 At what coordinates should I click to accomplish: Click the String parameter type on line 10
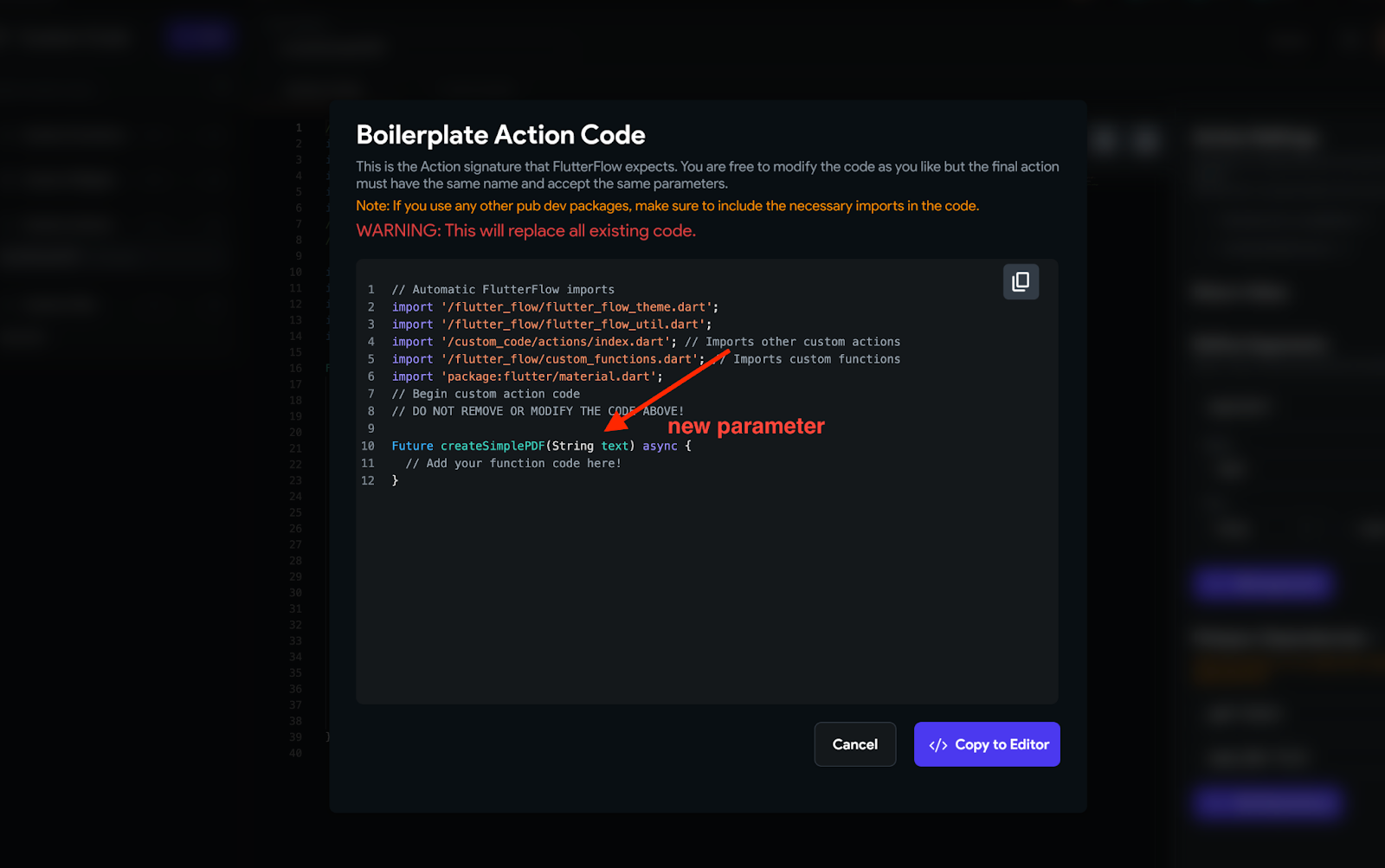point(572,446)
